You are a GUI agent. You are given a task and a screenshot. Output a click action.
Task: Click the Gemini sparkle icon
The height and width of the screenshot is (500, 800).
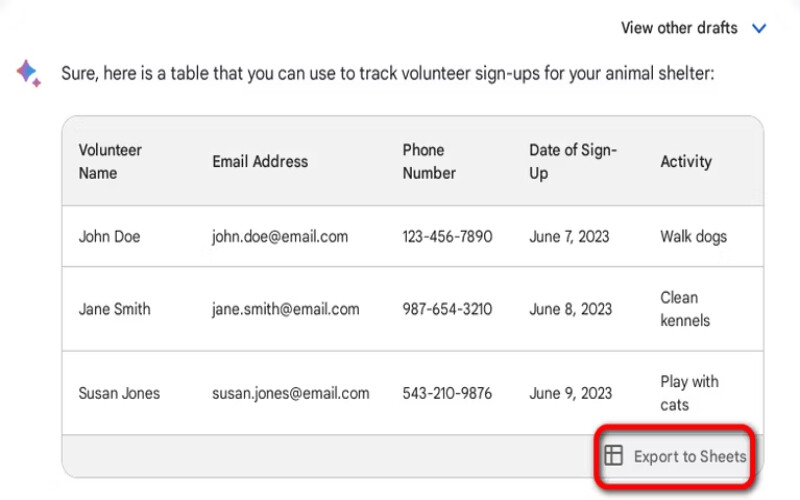tap(28, 72)
